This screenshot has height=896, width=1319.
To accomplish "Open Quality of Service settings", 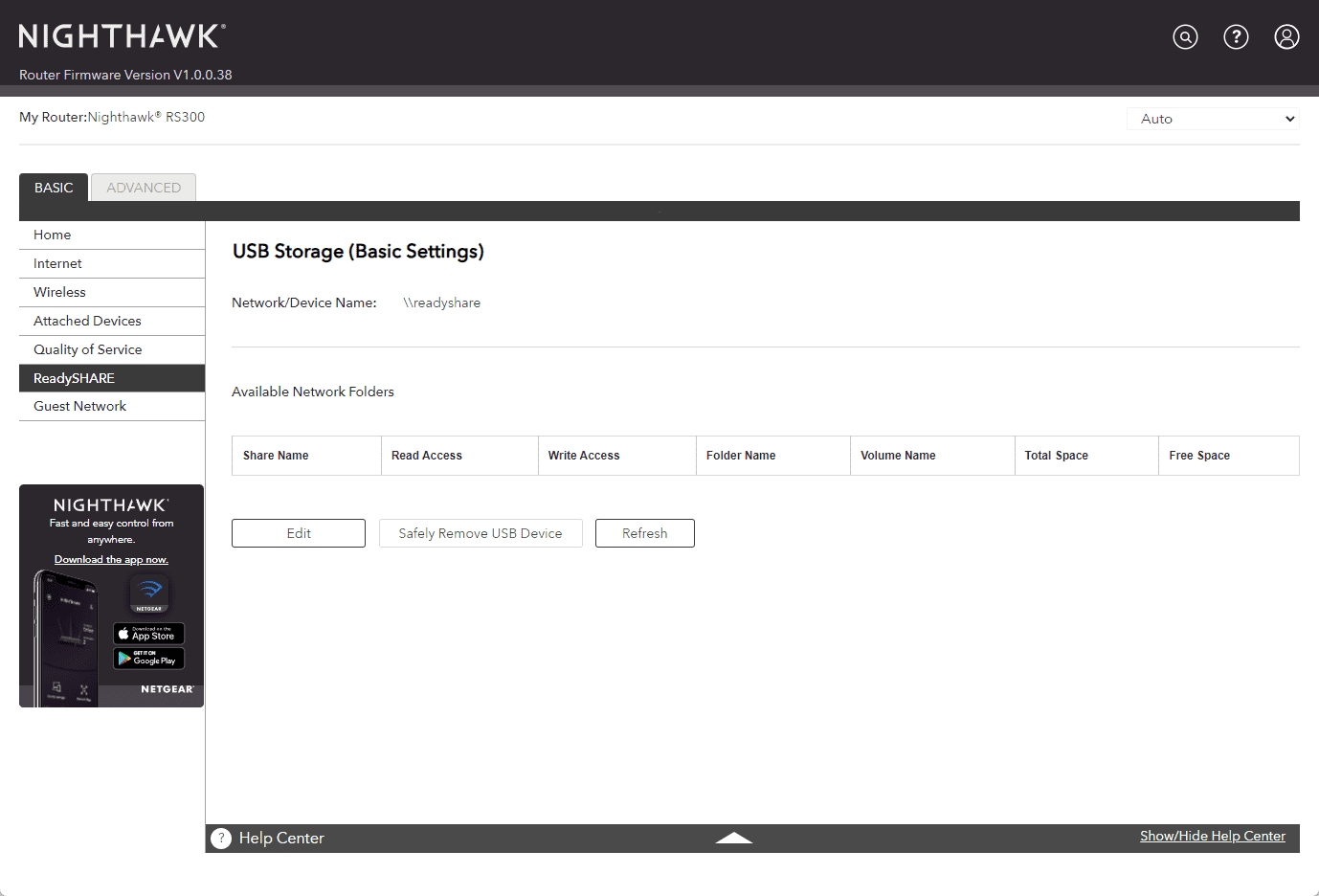I will point(87,350).
